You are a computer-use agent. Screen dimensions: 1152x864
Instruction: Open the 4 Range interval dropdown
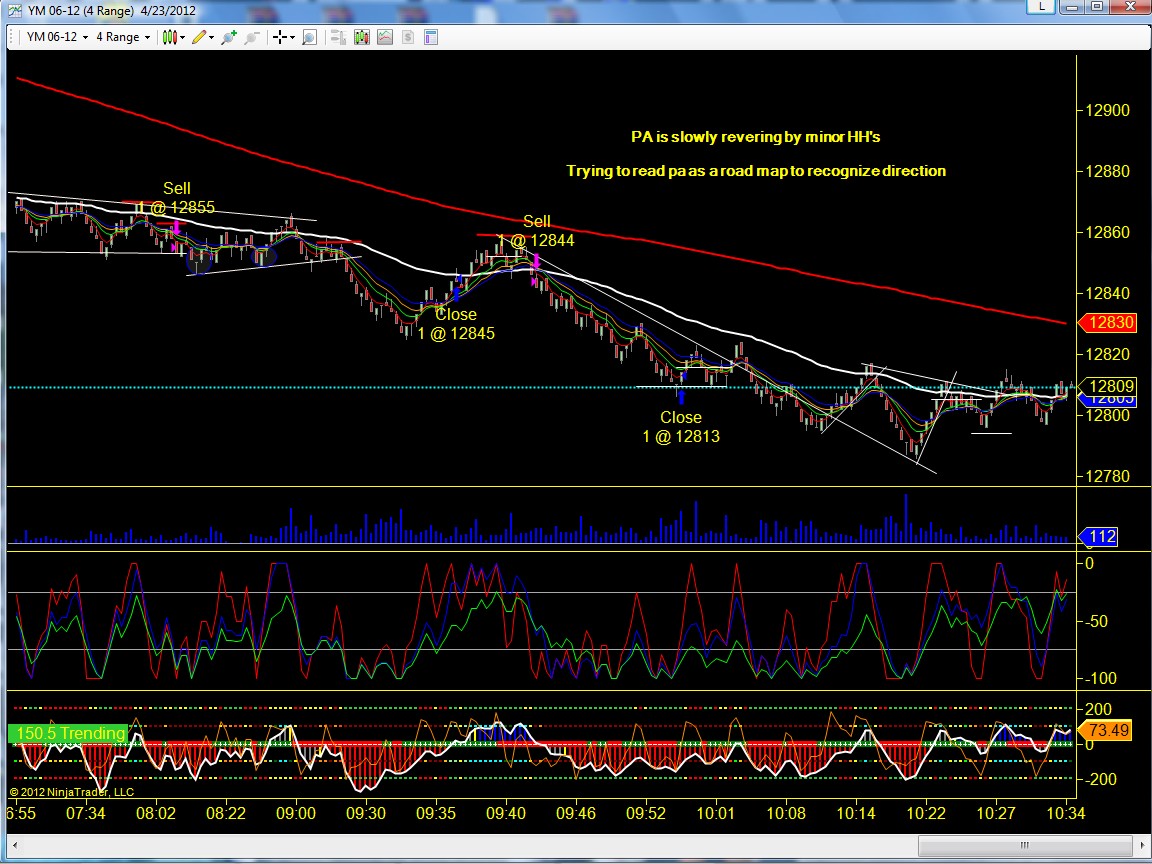[x=123, y=37]
